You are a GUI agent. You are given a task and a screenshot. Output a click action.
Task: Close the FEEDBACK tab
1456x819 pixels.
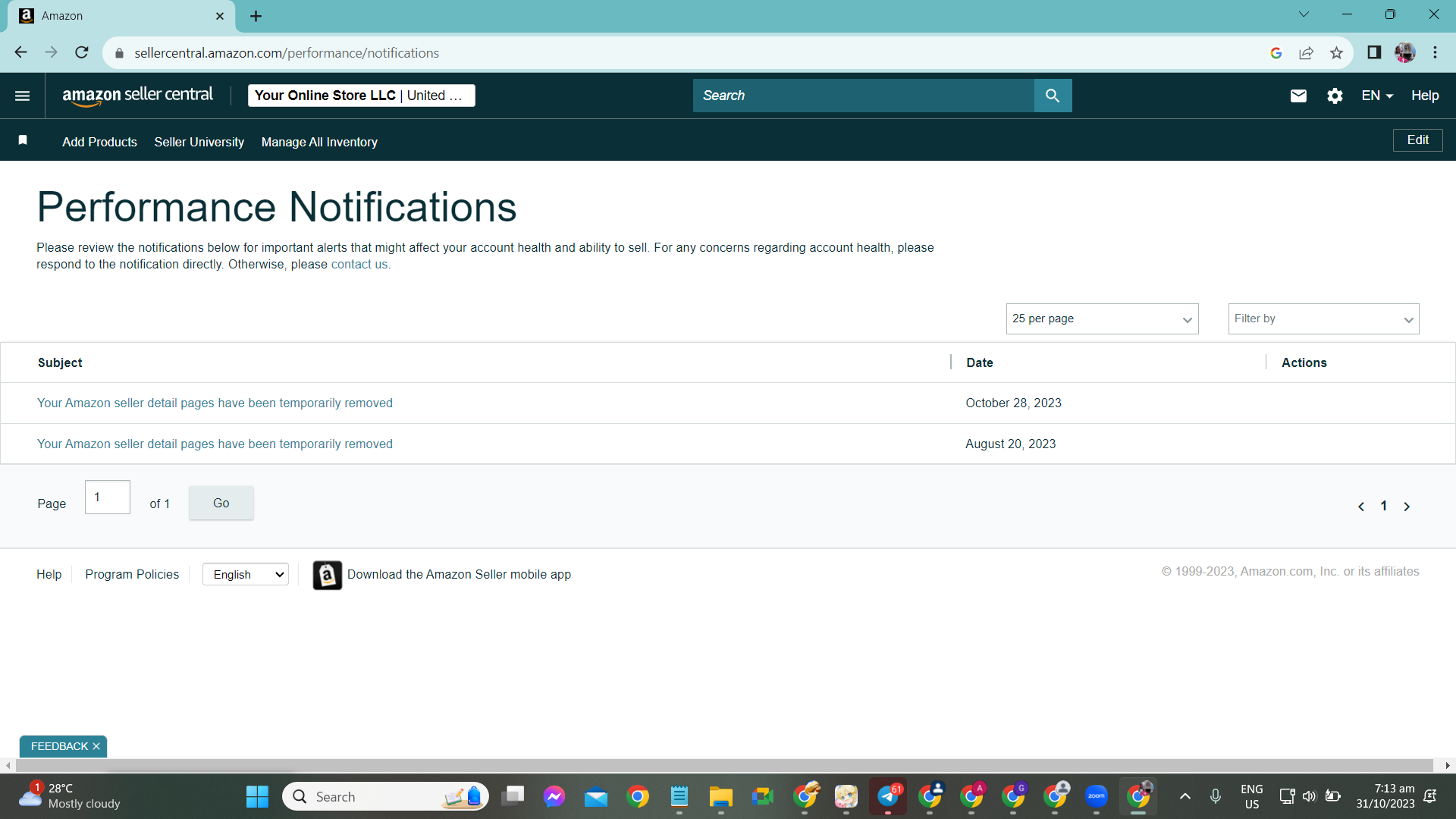96,746
